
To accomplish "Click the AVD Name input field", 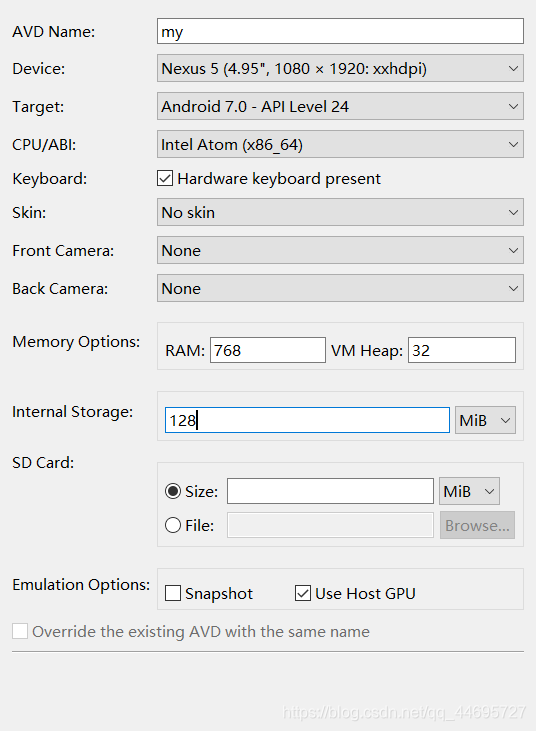I will click(340, 31).
